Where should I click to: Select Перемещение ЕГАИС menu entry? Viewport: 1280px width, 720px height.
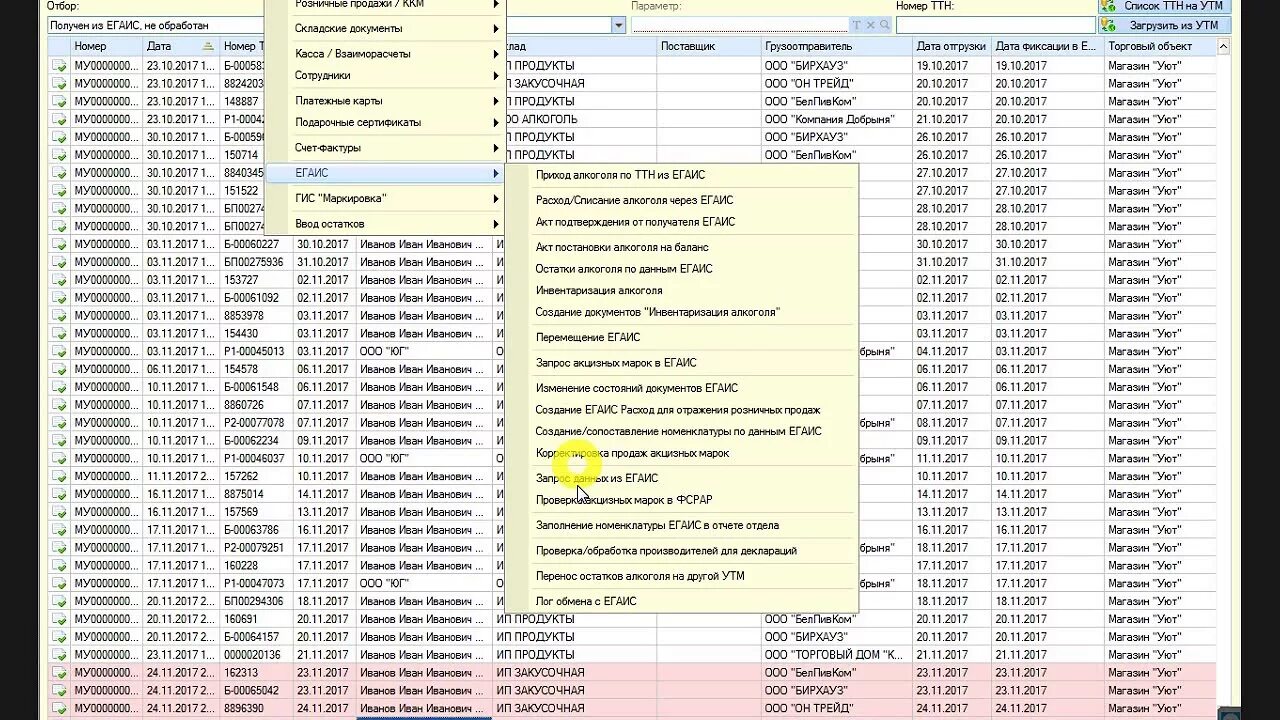click(x=588, y=338)
